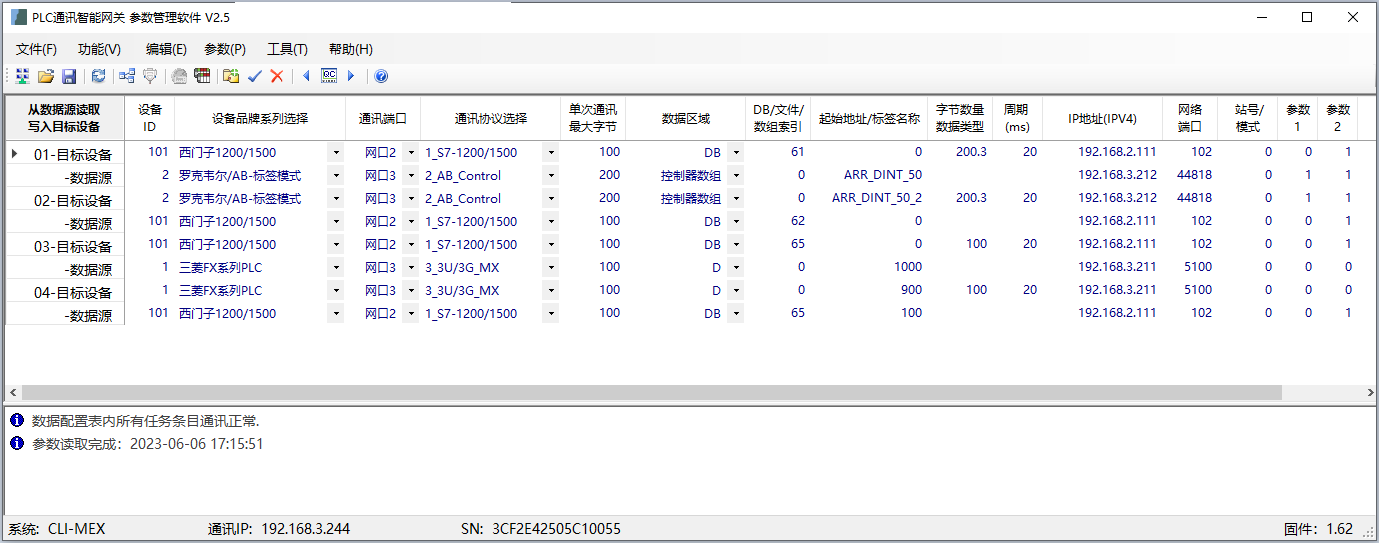Select the 03-目标设备 row header
The image size is (1379, 543).
(x=65, y=245)
